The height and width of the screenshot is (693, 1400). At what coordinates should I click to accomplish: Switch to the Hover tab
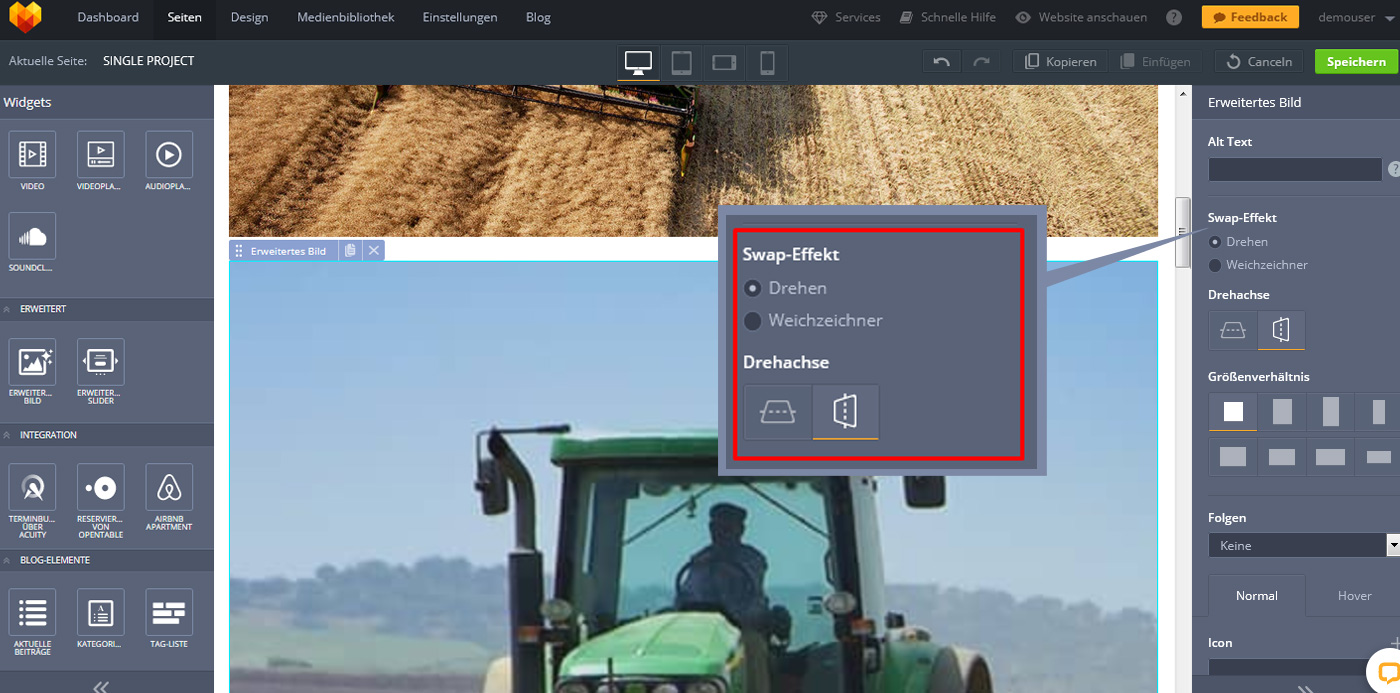point(1354,595)
